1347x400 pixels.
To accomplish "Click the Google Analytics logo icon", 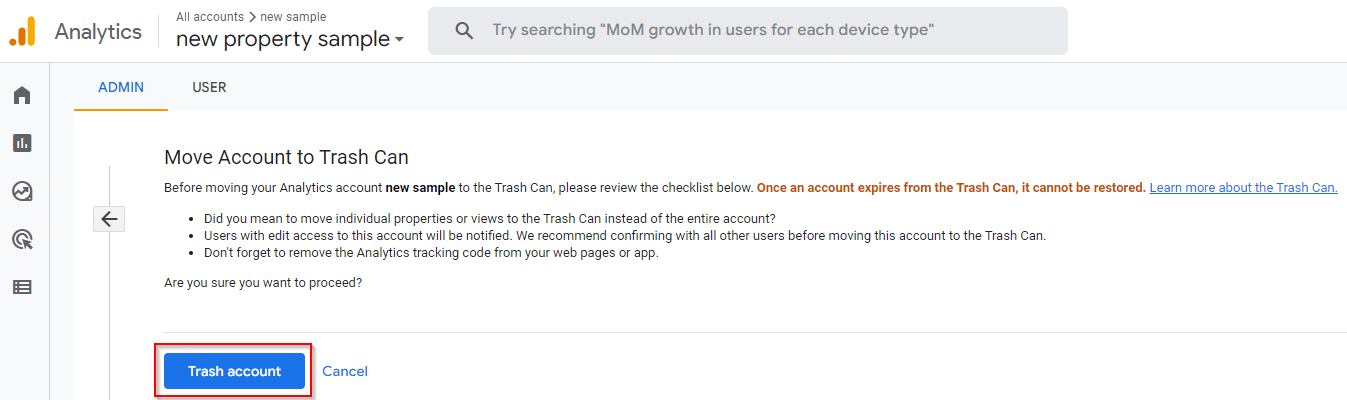I will (22, 32).
